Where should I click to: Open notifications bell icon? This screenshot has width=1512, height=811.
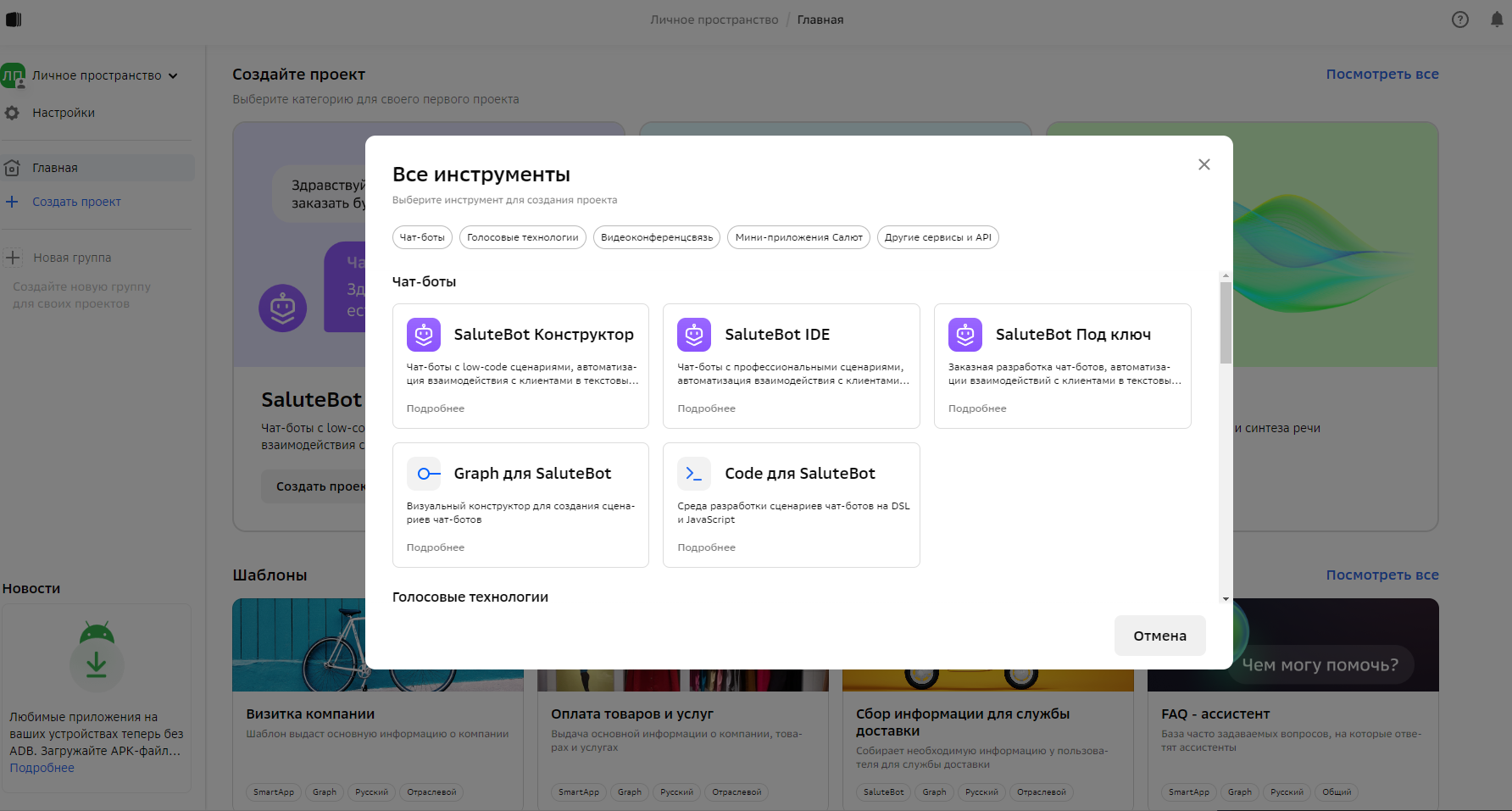(x=1497, y=19)
